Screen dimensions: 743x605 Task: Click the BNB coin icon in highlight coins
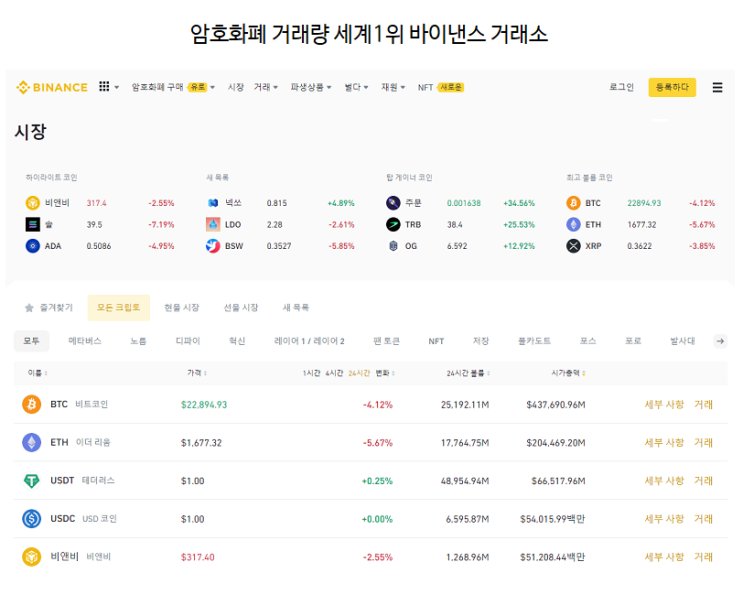(x=32, y=203)
